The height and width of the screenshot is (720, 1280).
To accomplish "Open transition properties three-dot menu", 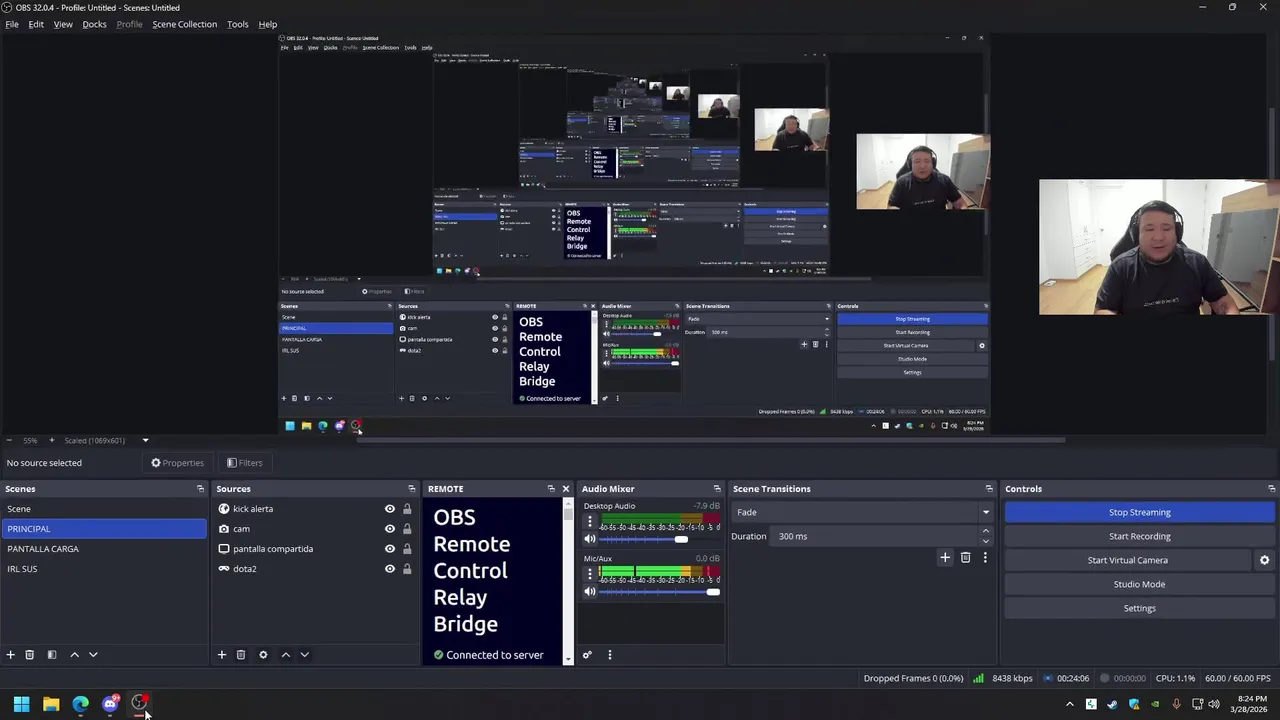I will [x=985, y=557].
